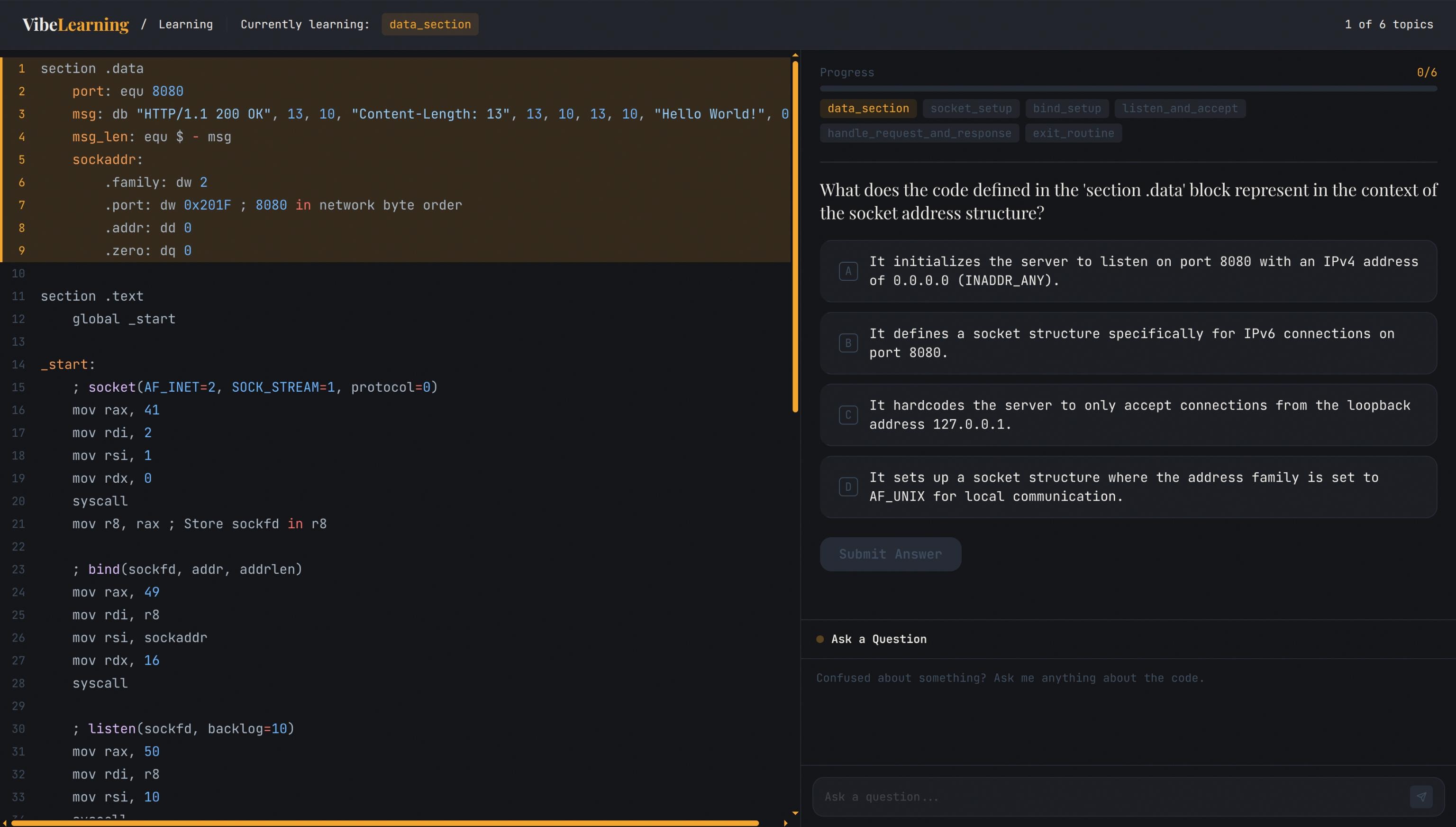Click the Submit Answer button
The height and width of the screenshot is (827, 1456).
[x=890, y=554]
